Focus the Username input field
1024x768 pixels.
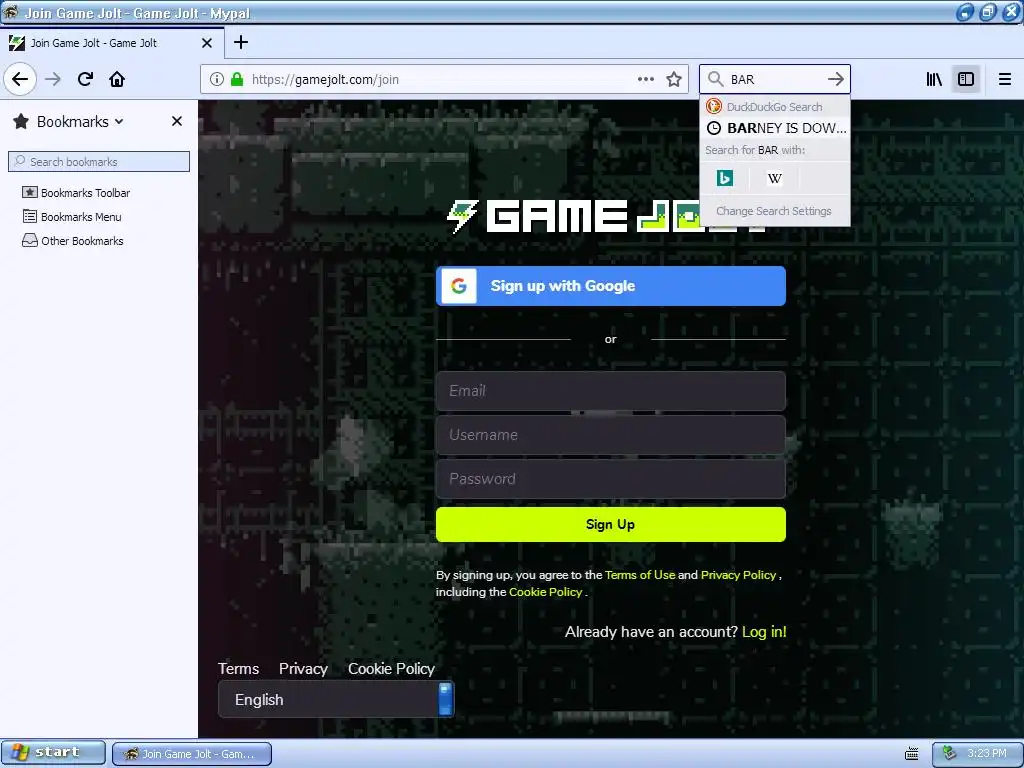(x=611, y=435)
